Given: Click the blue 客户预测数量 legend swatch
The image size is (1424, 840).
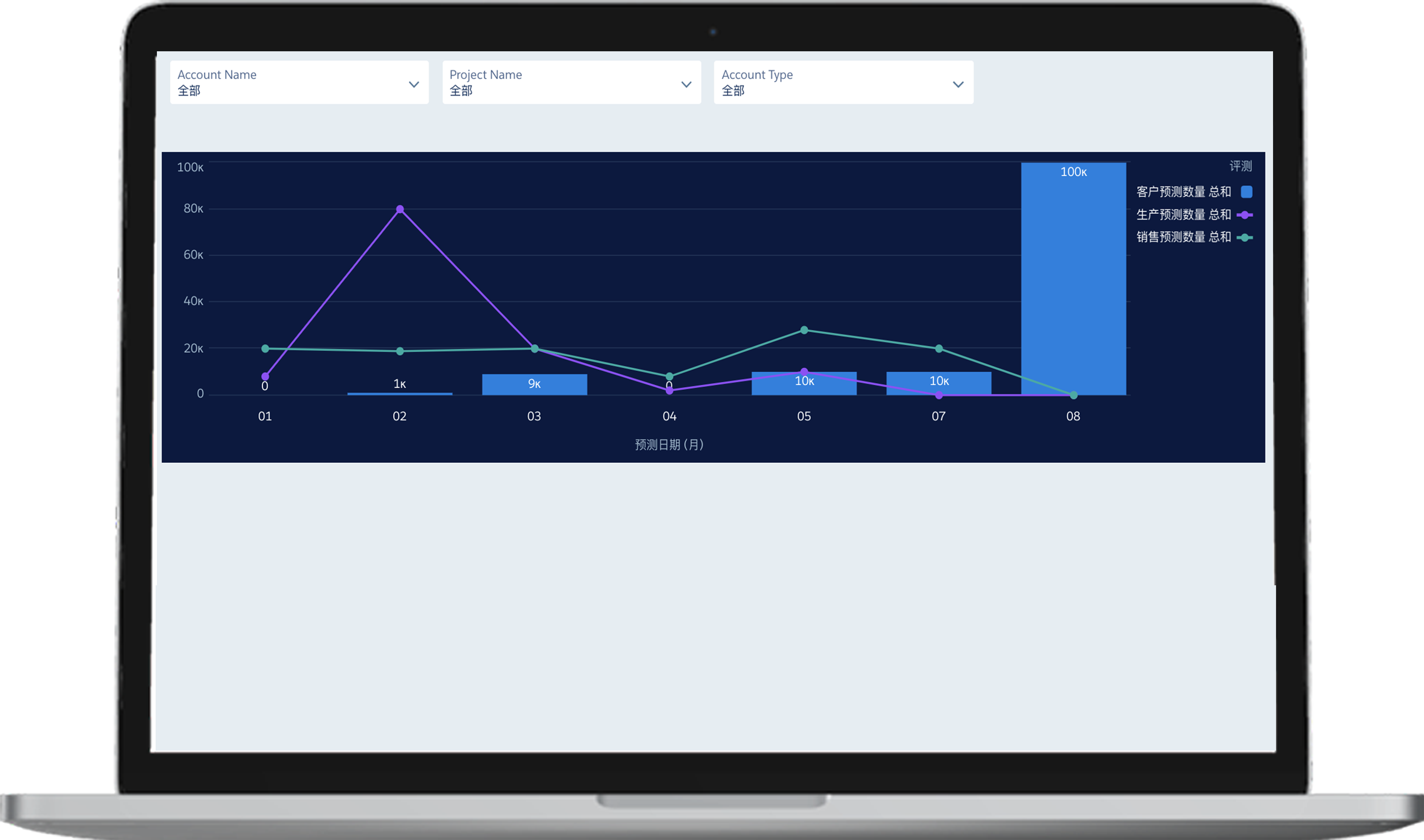Looking at the screenshot, I should (1246, 192).
